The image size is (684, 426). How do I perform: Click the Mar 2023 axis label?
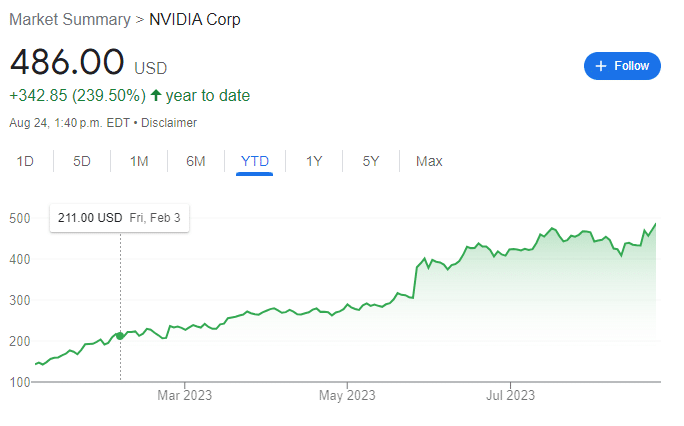click(x=185, y=395)
